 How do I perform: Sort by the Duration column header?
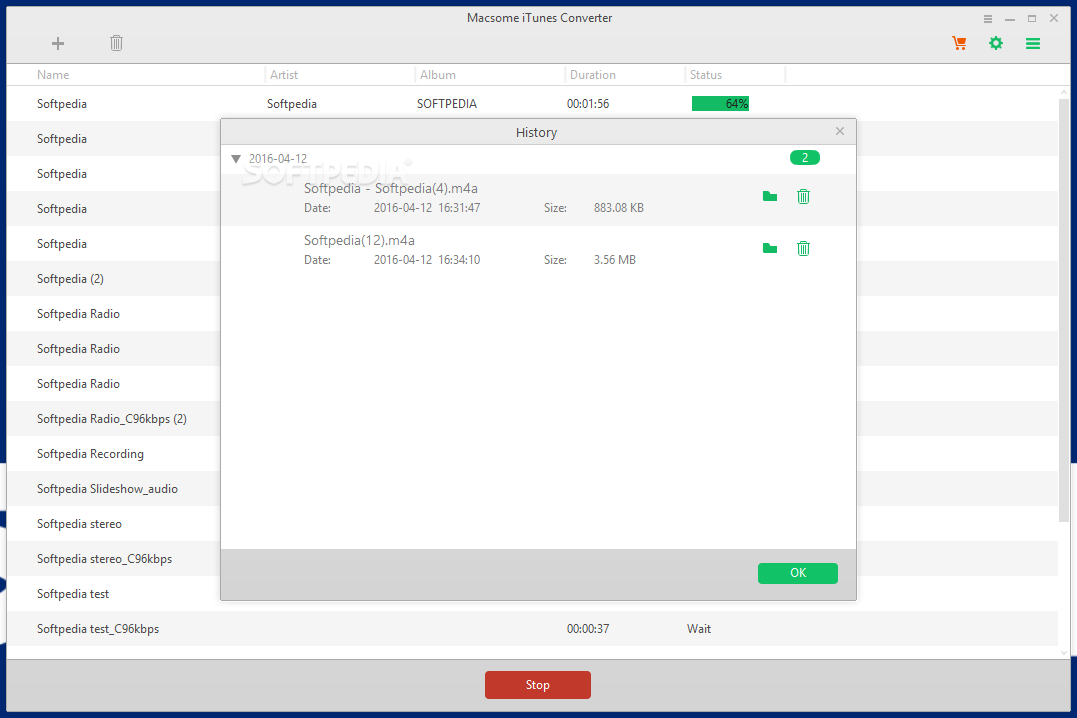pos(592,75)
